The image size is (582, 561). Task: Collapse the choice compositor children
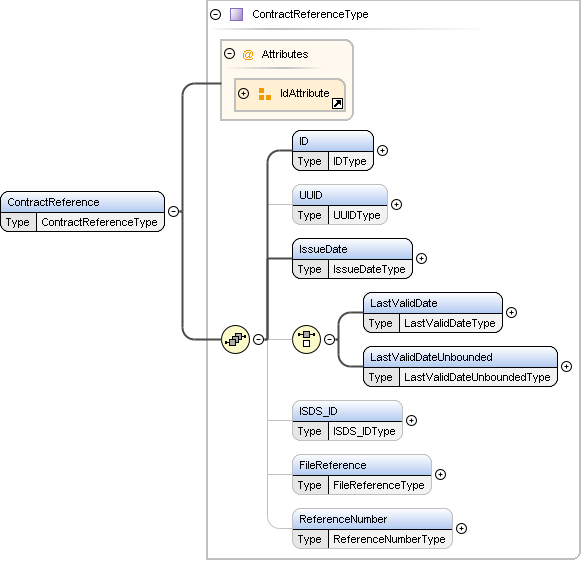point(329,339)
